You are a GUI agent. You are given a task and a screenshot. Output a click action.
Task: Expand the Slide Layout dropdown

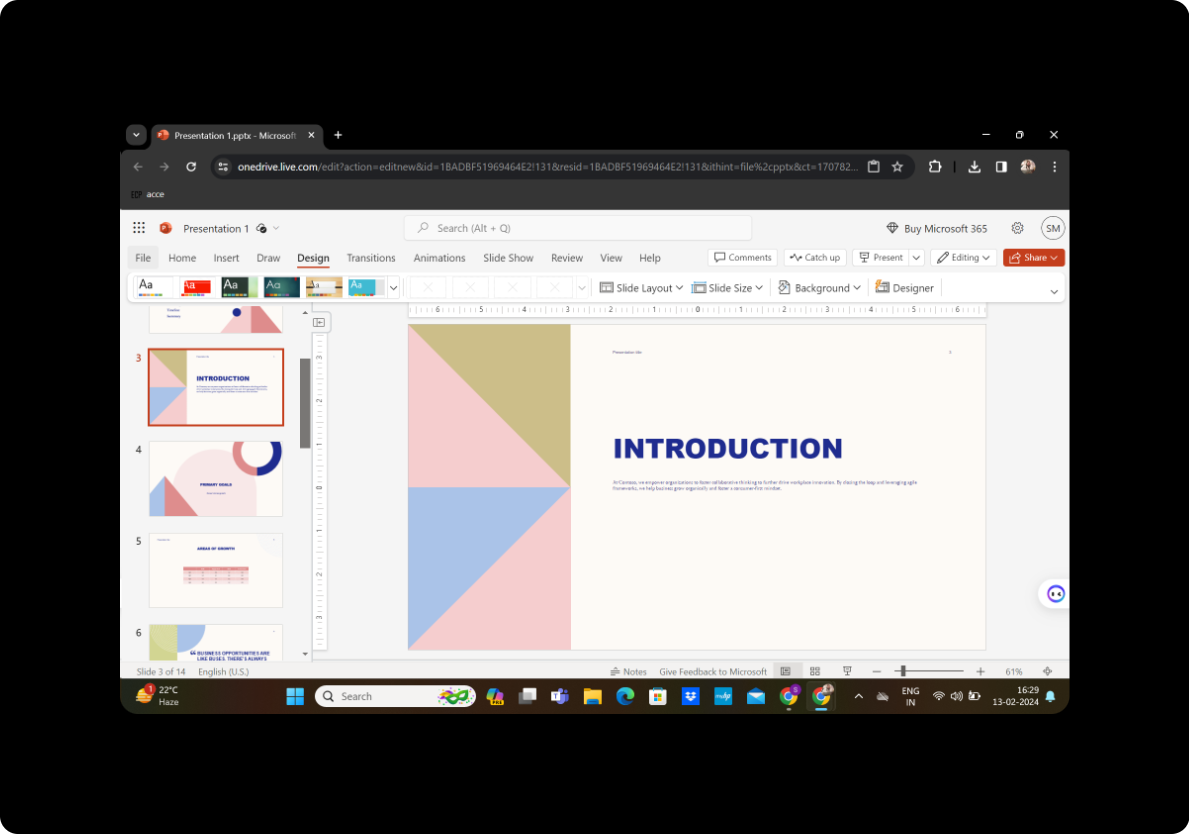(641, 288)
